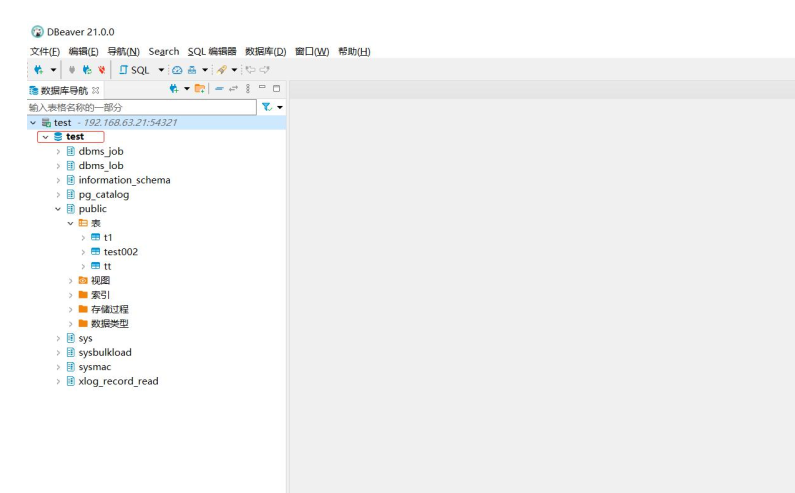795x493 pixels.
Task: Click the transaction mode icon
Action: tap(192, 70)
